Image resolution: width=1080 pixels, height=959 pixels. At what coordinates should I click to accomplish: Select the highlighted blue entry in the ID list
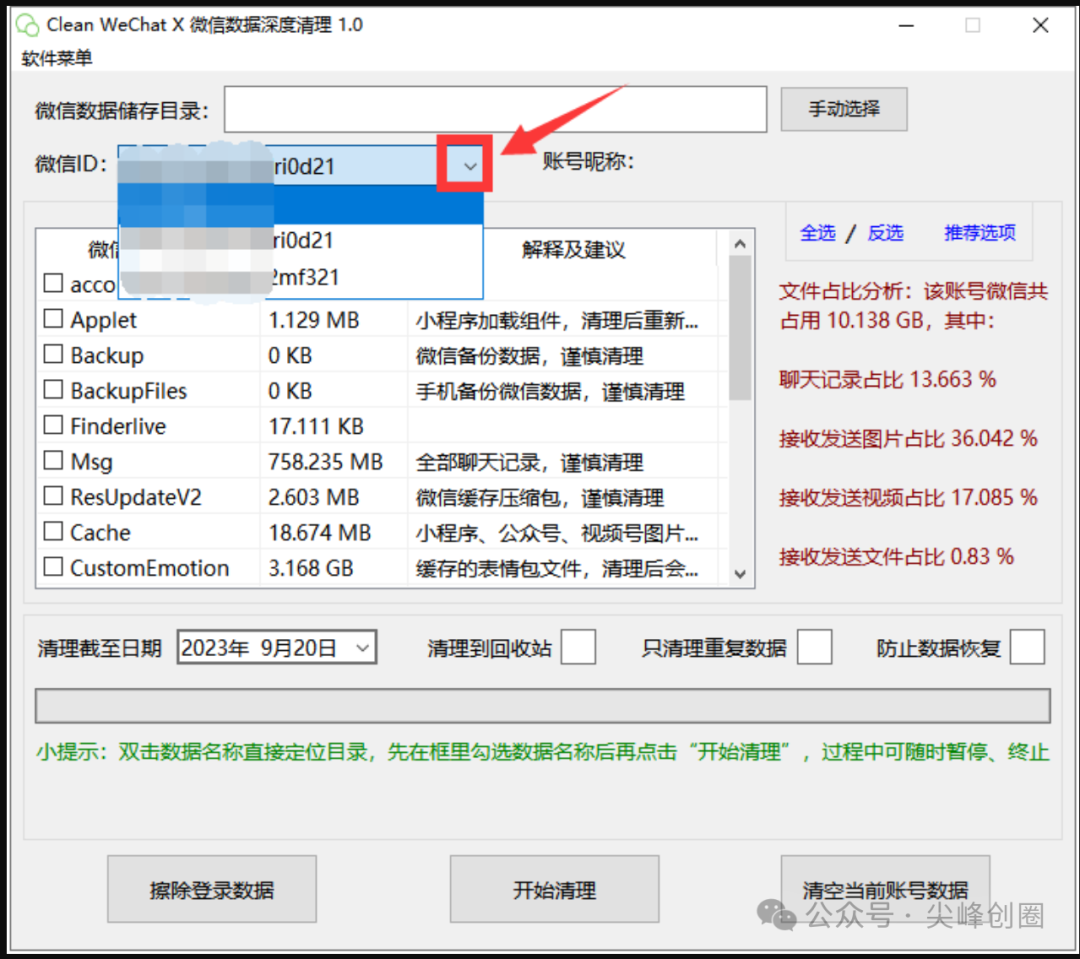(301, 205)
